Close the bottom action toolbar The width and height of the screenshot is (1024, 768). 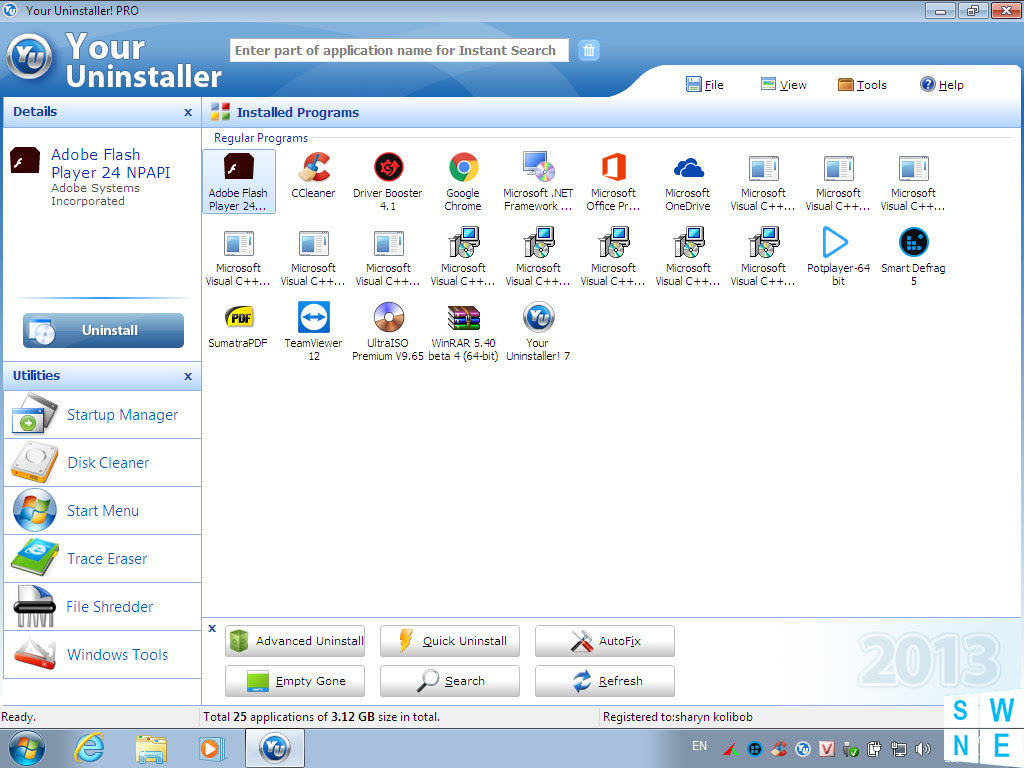click(212, 628)
